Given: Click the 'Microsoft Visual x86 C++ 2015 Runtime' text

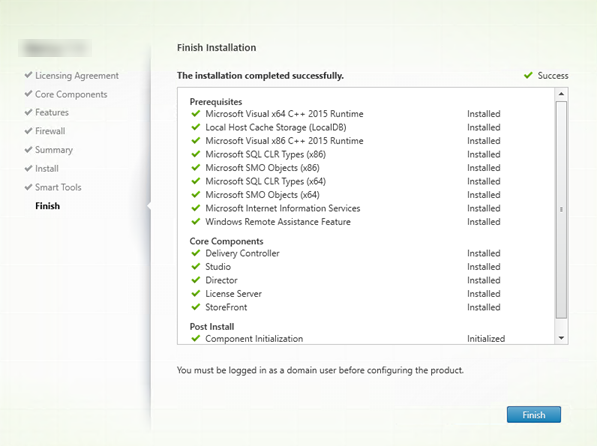Looking at the screenshot, I should pyautogui.click(x=284, y=141).
